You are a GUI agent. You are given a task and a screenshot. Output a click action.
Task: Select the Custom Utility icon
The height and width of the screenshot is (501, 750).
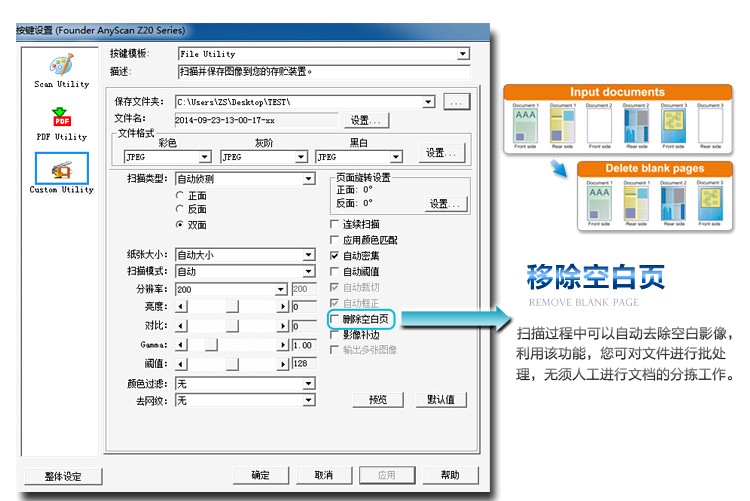coord(62,168)
